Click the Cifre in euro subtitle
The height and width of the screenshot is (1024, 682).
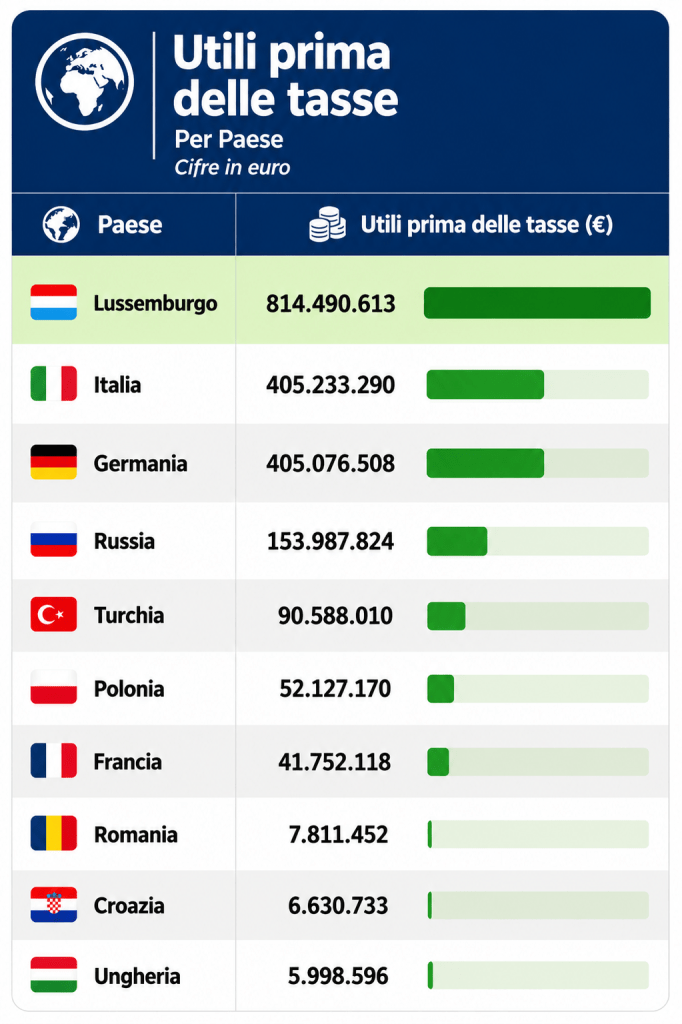click(232, 168)
